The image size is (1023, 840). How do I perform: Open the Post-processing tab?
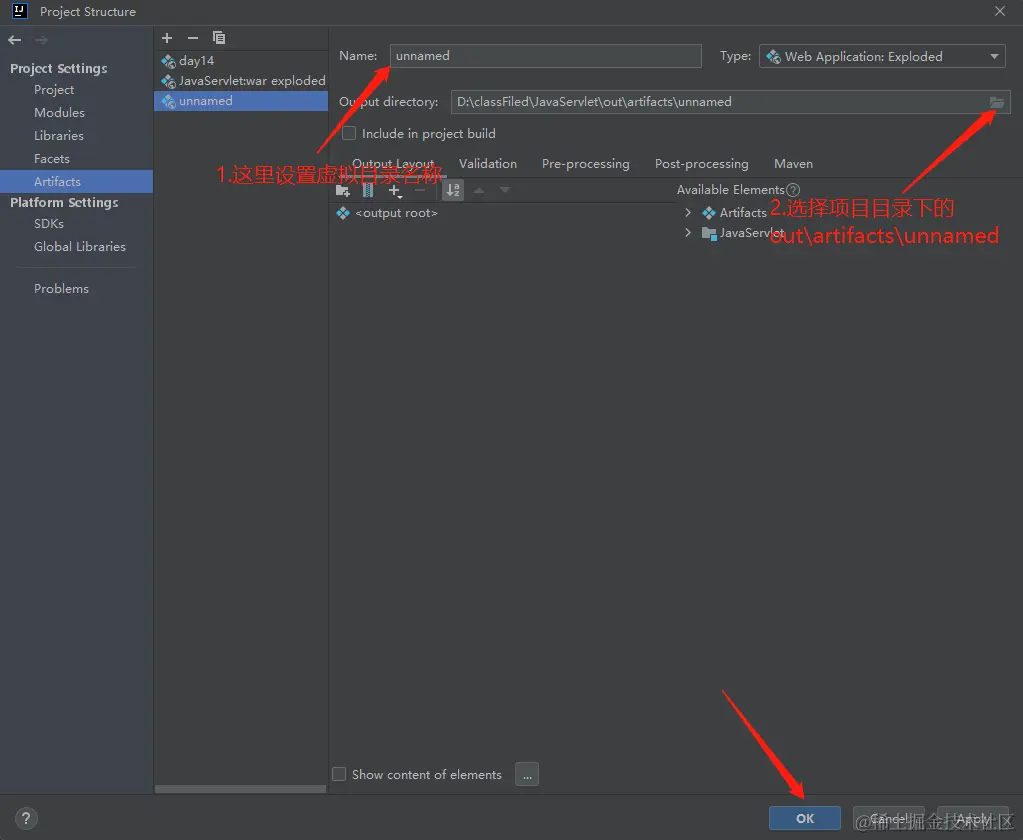click(x=701, y=164)
